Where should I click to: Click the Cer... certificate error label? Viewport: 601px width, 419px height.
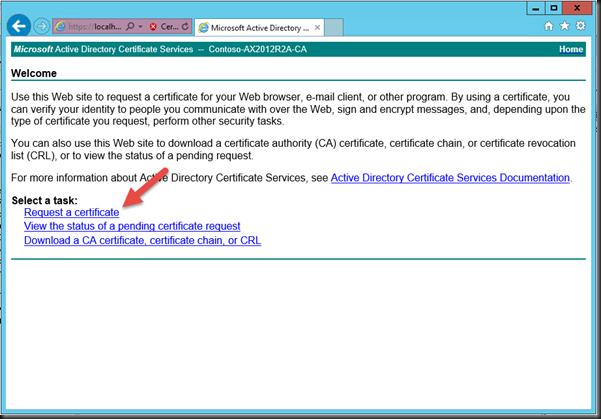point(169,26)
